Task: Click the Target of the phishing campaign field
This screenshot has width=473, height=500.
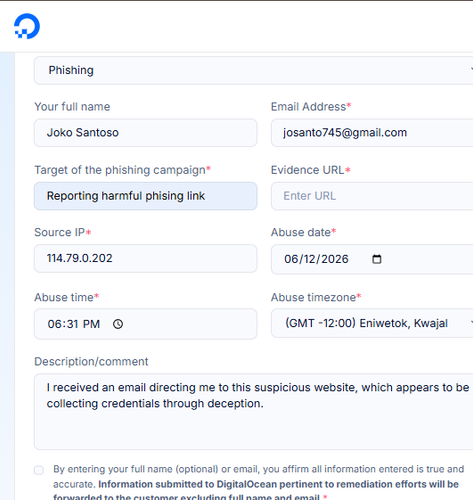Action: coord(146,196)
